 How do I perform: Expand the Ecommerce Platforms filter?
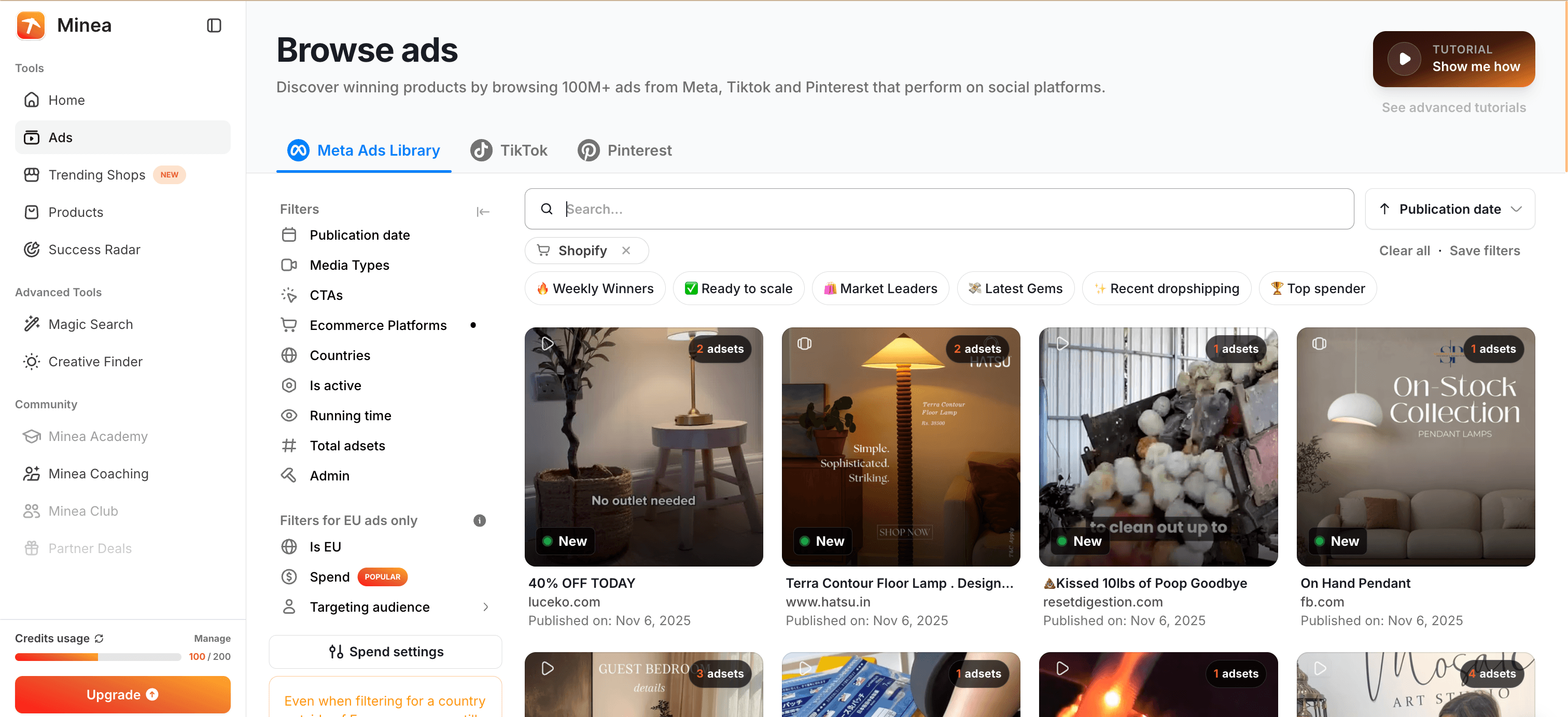pyautogui.click(x=378, y=325)
